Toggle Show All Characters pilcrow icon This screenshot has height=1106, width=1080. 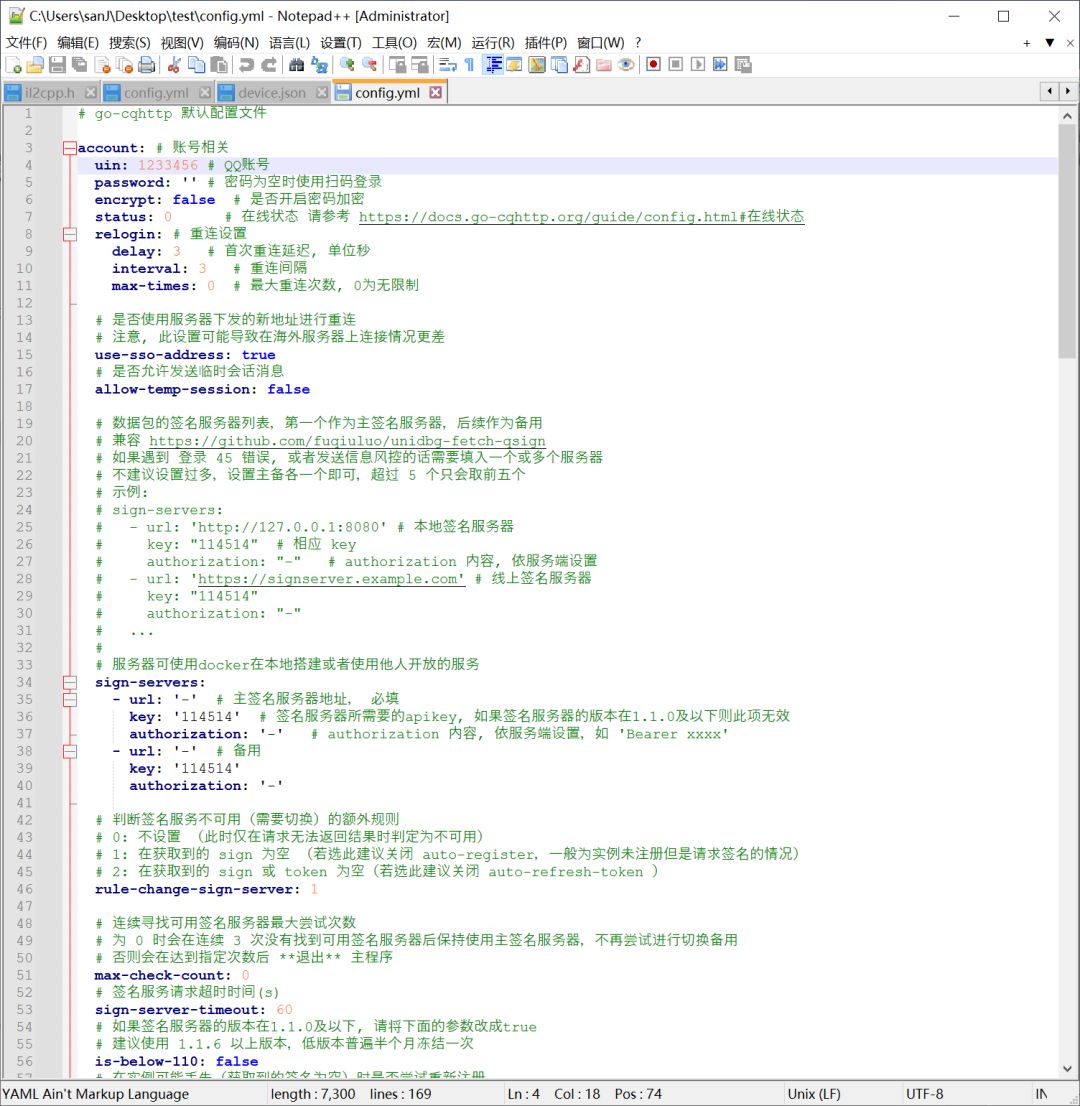pyautogui.click(x=469, y=65)
